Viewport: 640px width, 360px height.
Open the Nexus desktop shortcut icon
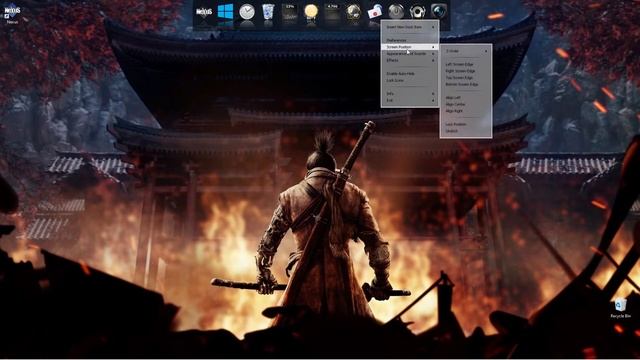(x=12, y=13)
